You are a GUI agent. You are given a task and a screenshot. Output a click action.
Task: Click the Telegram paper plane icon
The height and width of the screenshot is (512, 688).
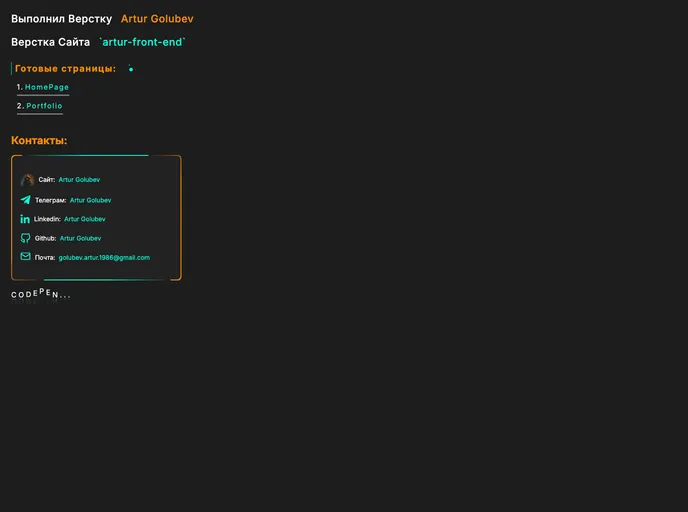25,200
